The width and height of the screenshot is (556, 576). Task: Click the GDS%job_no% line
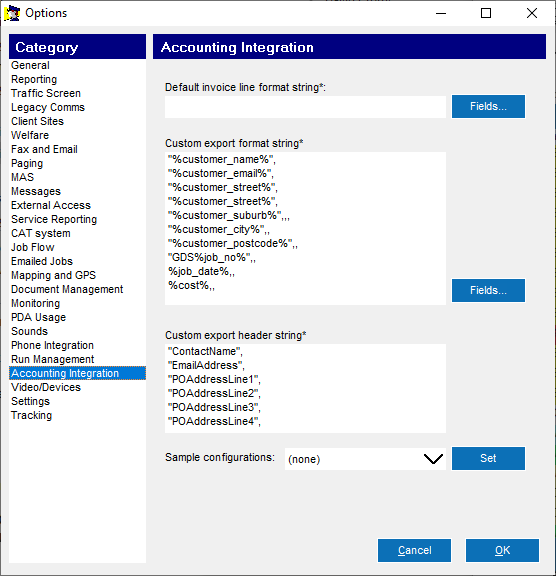[212, 258]
